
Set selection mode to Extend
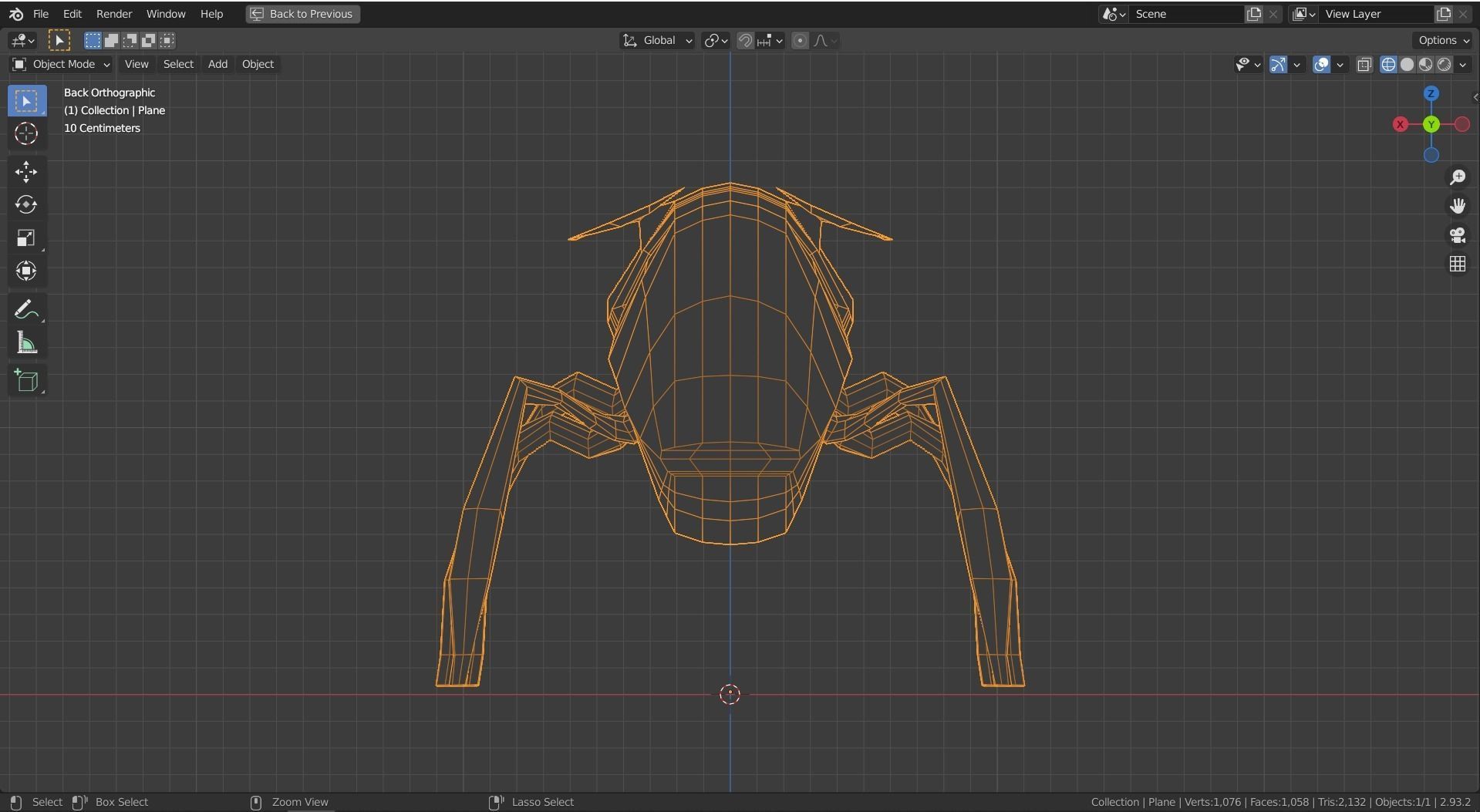click(x=112, y=40)
